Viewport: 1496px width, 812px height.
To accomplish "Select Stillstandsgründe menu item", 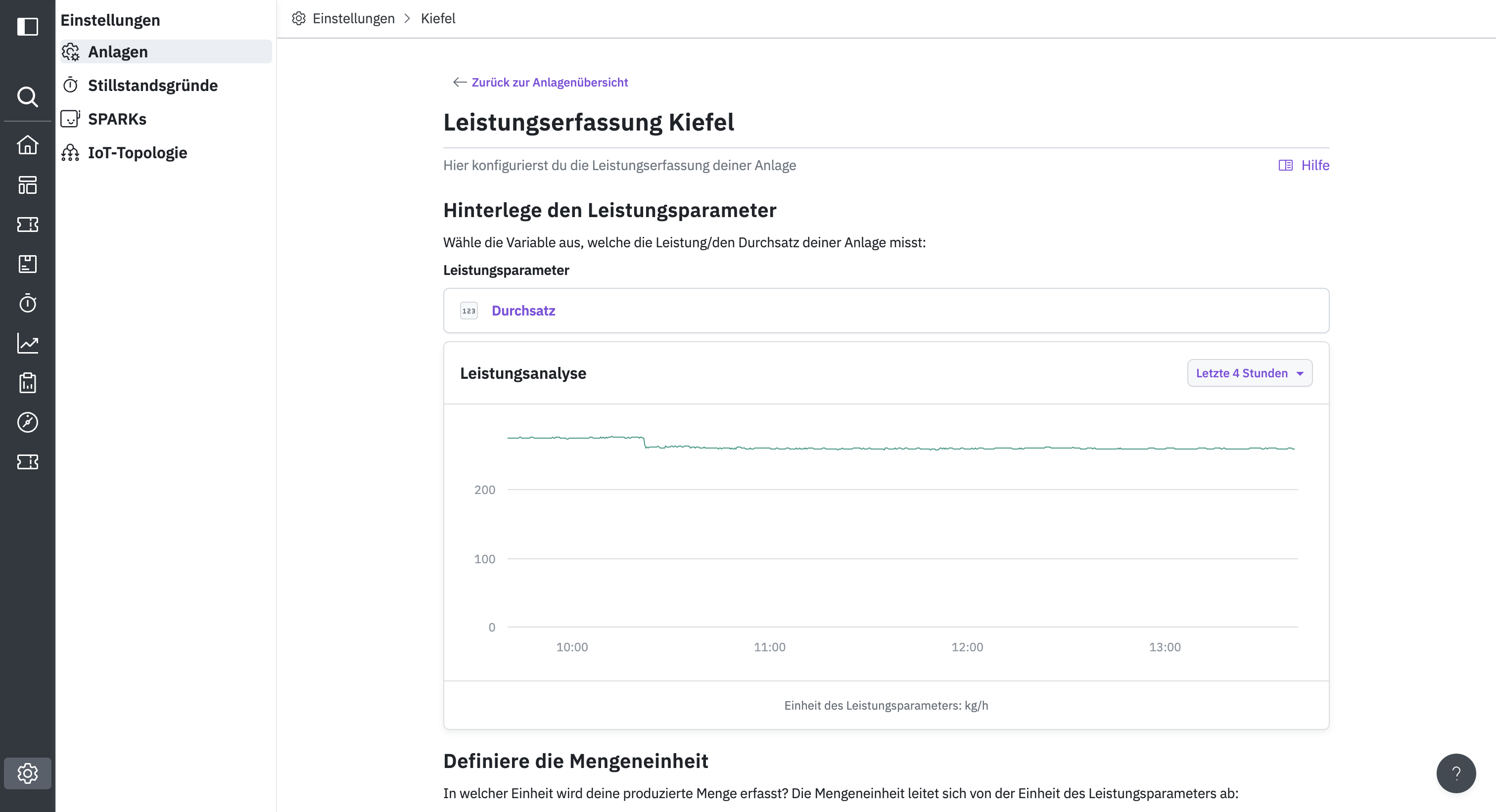I will [x=153, y=86].
